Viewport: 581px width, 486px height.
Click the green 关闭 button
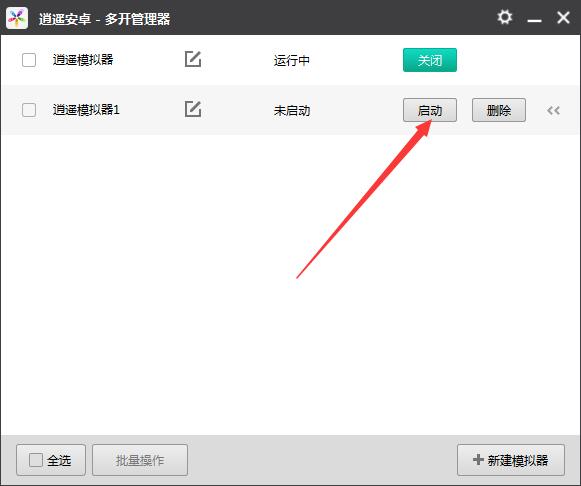(430, 60)
